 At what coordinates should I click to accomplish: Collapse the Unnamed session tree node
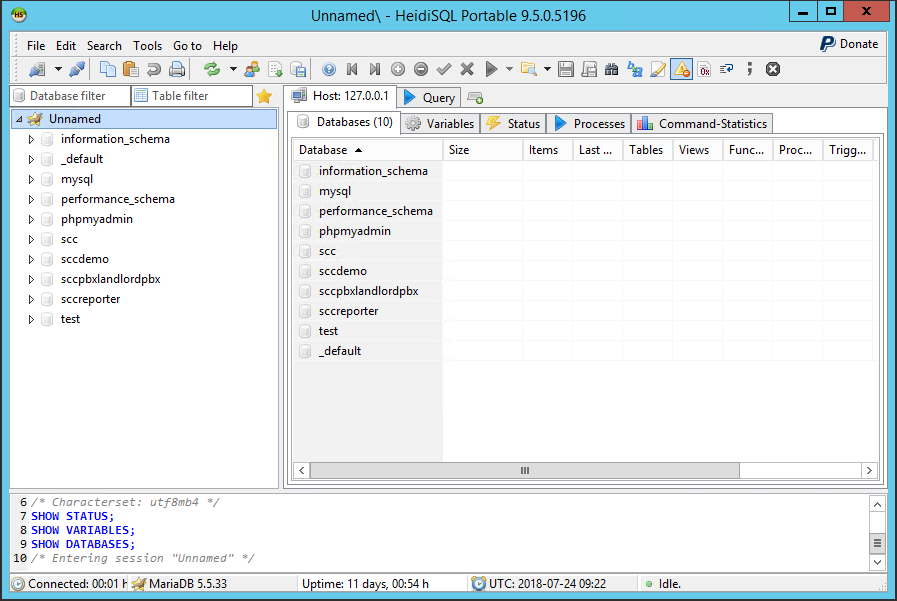(19, 119)
